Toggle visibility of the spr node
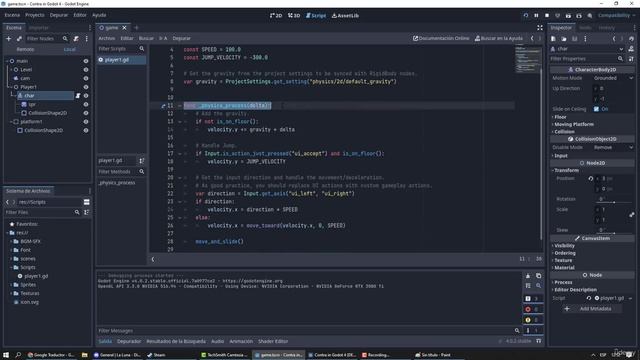The image size is (640, 360). click(x=86, y=104)
